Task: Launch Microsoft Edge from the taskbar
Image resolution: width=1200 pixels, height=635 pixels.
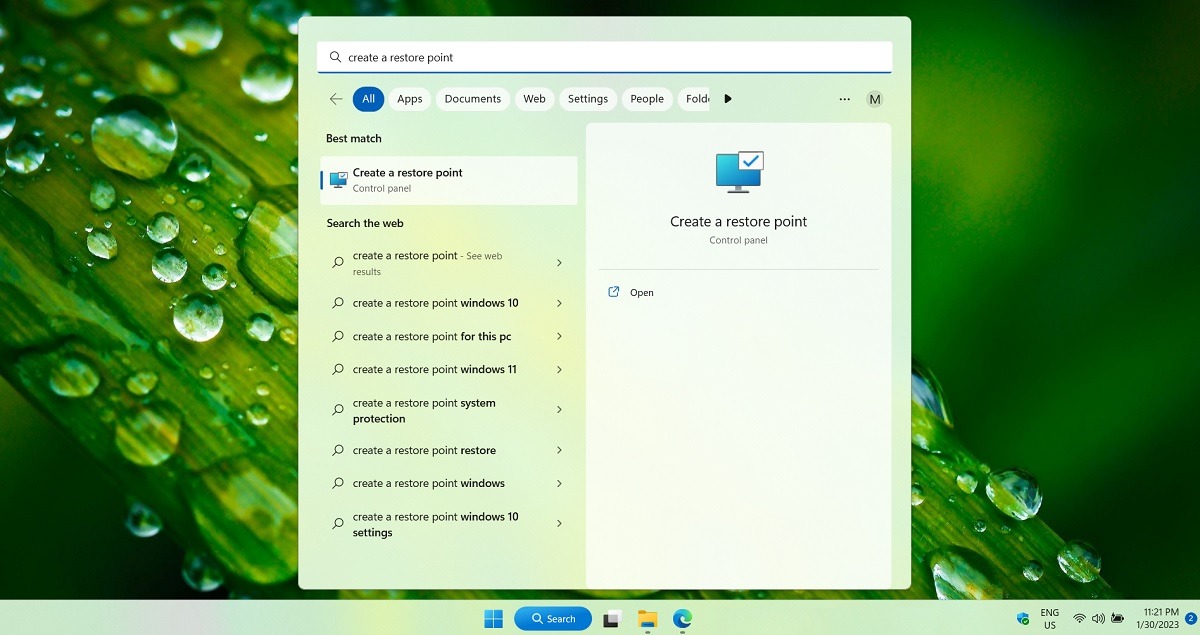Action: click(684, 618)
